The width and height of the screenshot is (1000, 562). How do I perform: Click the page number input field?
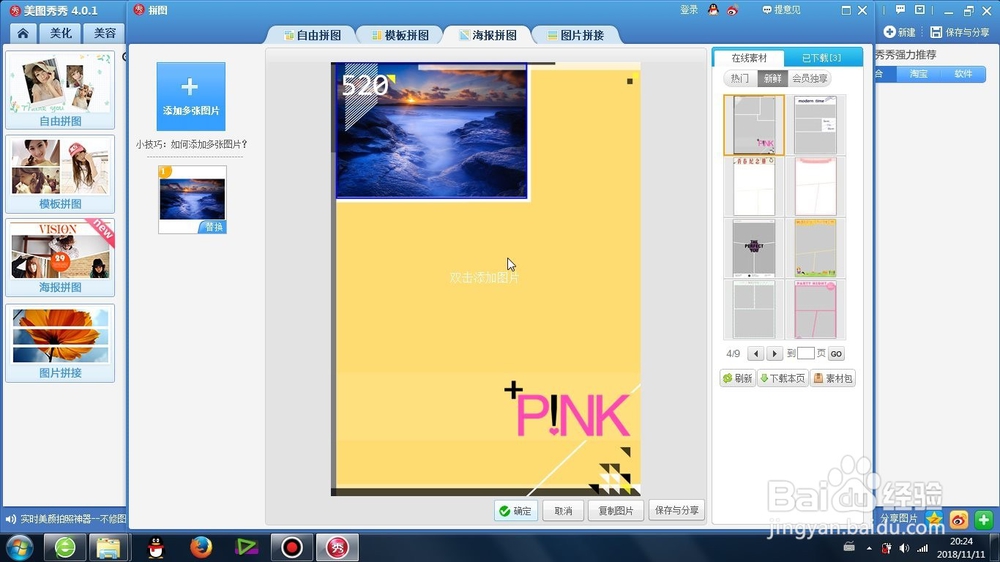tap(805, 353)
